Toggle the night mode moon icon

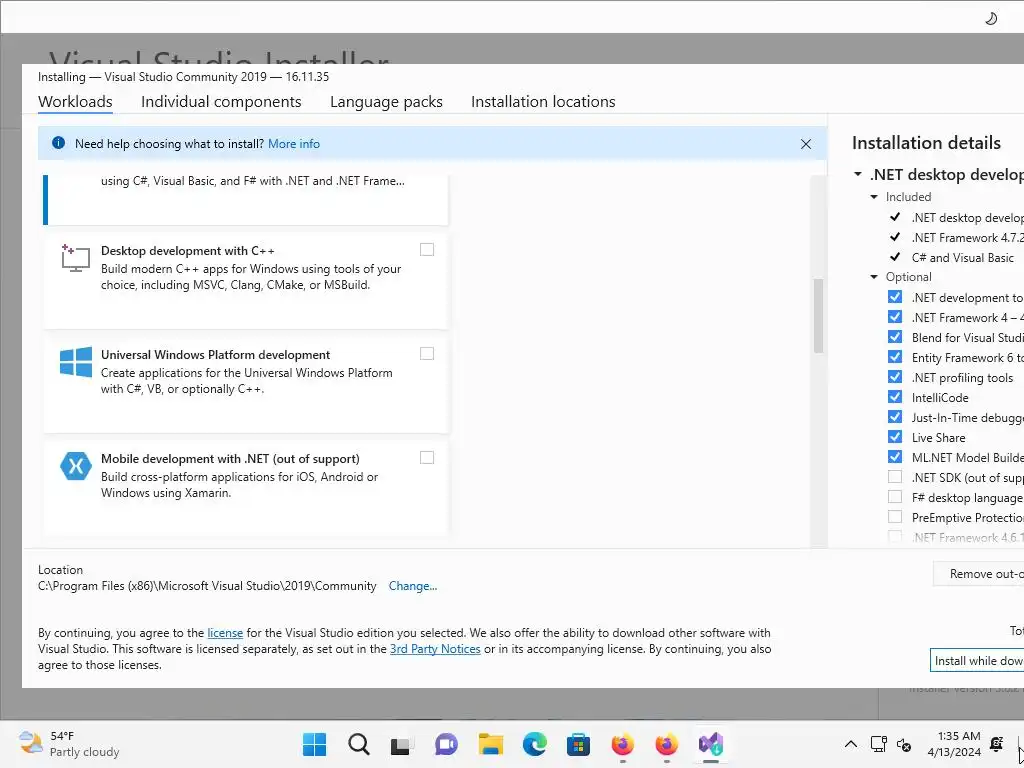point(991,18)
